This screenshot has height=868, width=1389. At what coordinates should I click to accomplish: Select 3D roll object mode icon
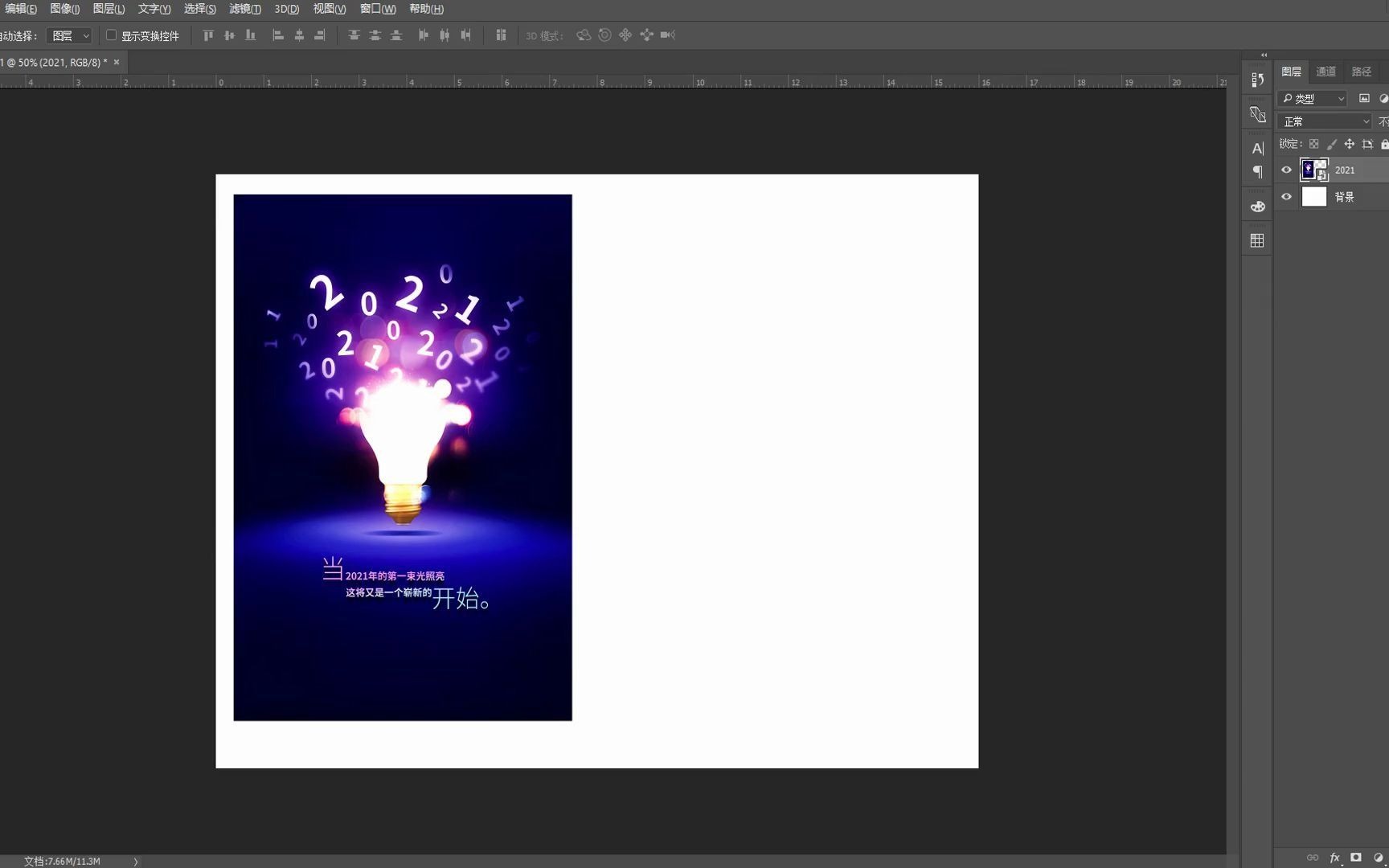coord(604,35)
